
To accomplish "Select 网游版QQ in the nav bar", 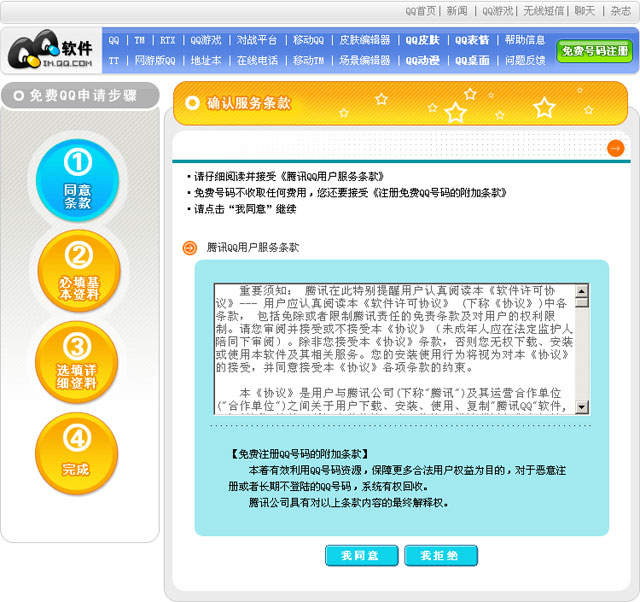I will [x=155, y=60].
